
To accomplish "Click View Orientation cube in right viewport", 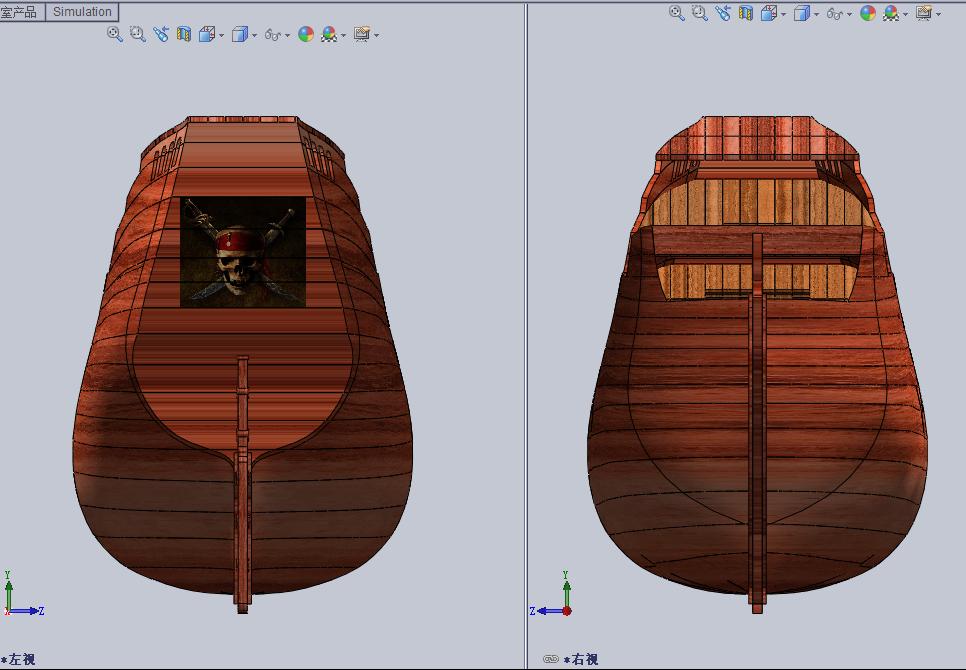I will [769, 13].
